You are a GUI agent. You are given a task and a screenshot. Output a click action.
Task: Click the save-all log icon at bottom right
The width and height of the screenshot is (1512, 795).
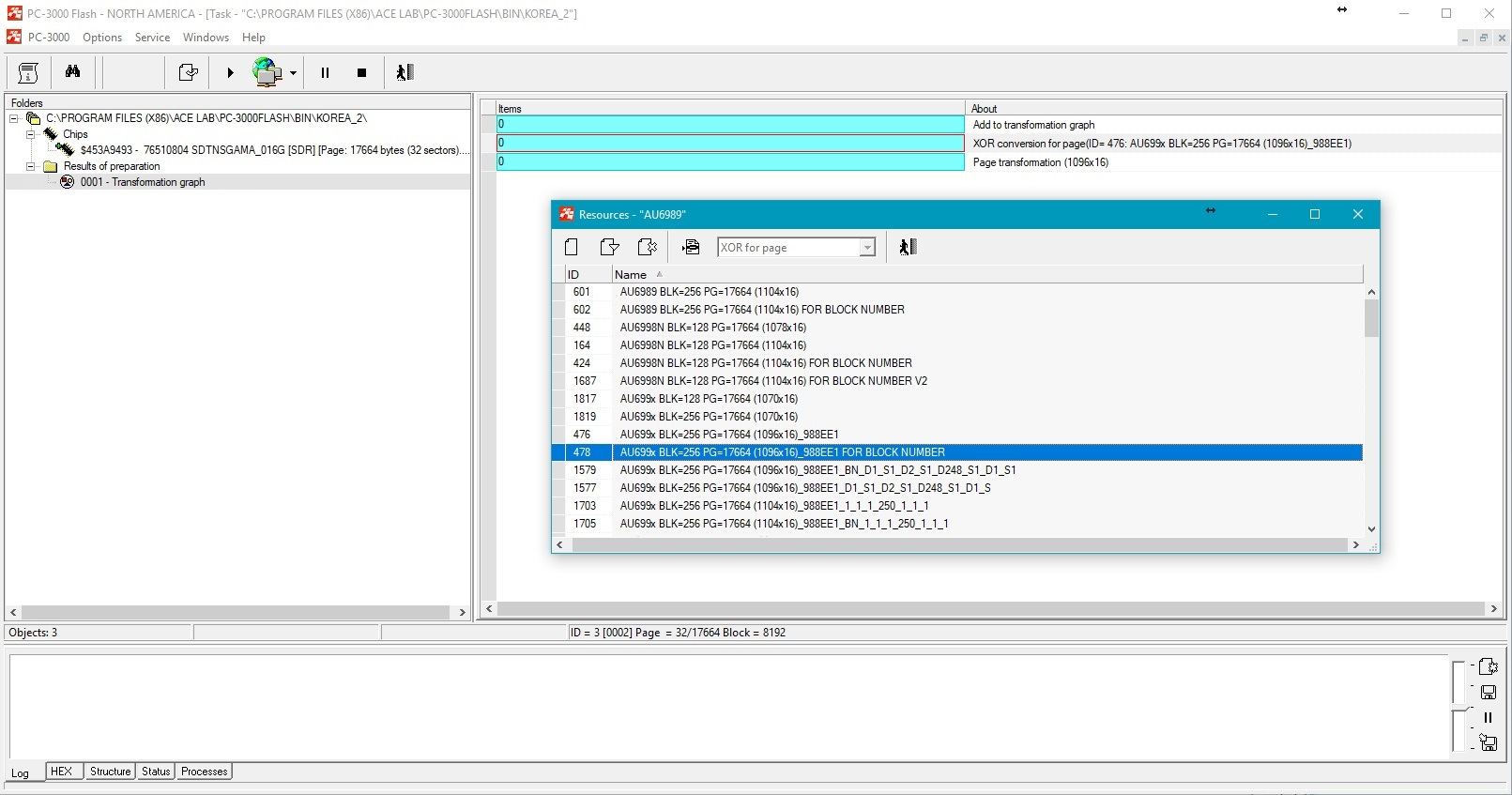point(1488,742)
